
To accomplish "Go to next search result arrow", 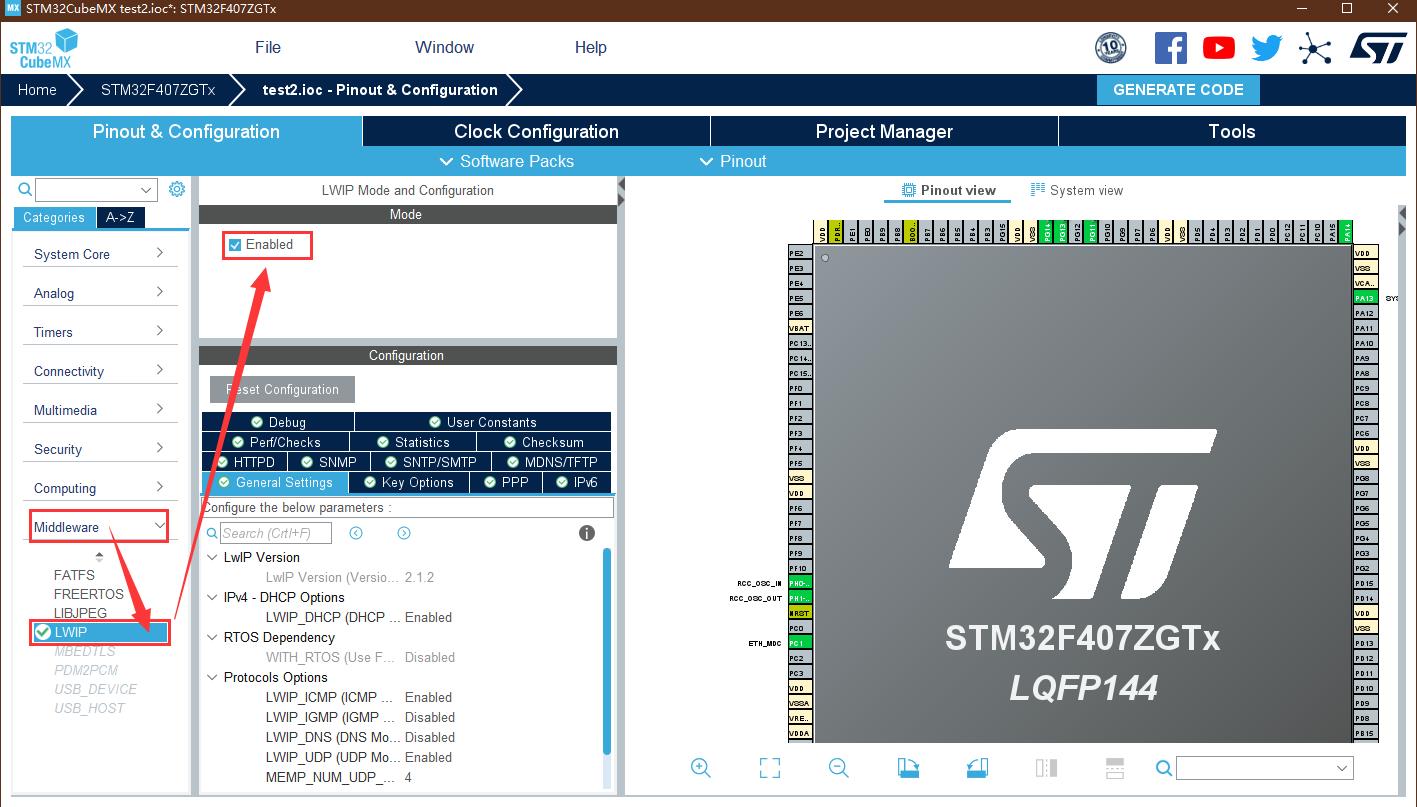I will [404, 533].
